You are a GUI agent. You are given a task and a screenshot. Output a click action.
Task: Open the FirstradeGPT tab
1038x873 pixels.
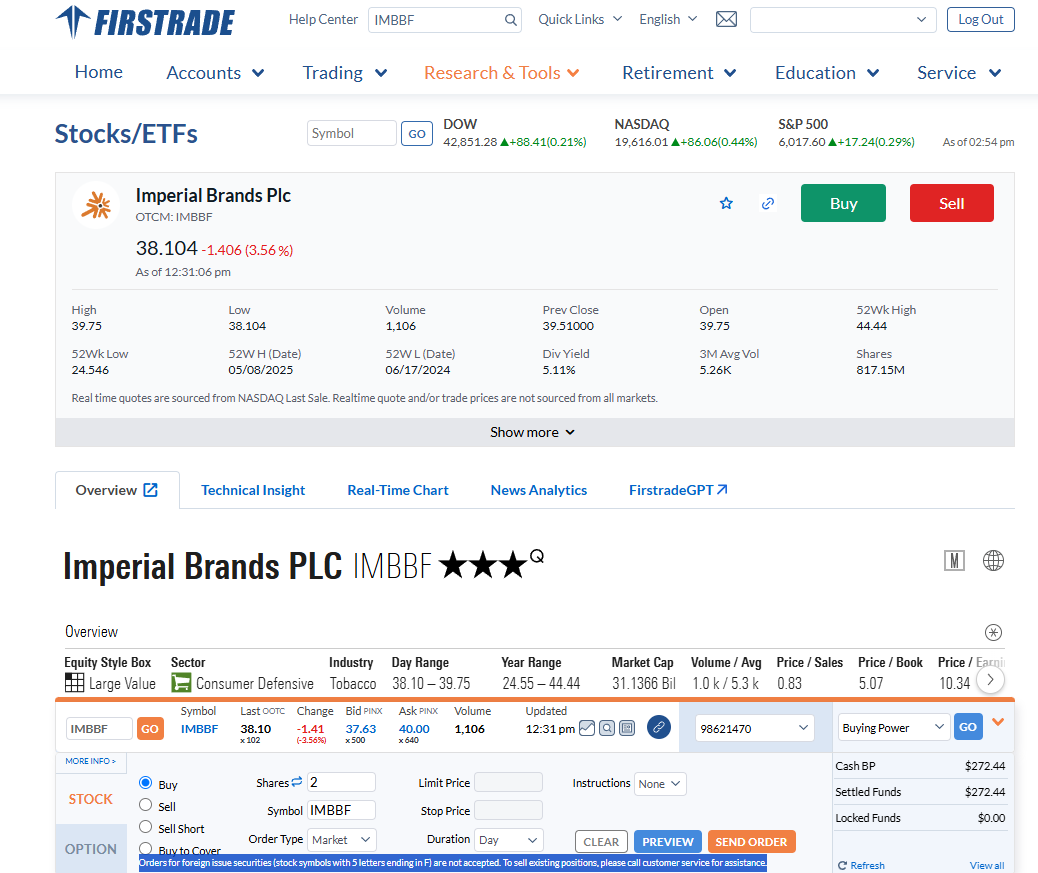click(678, 490)
